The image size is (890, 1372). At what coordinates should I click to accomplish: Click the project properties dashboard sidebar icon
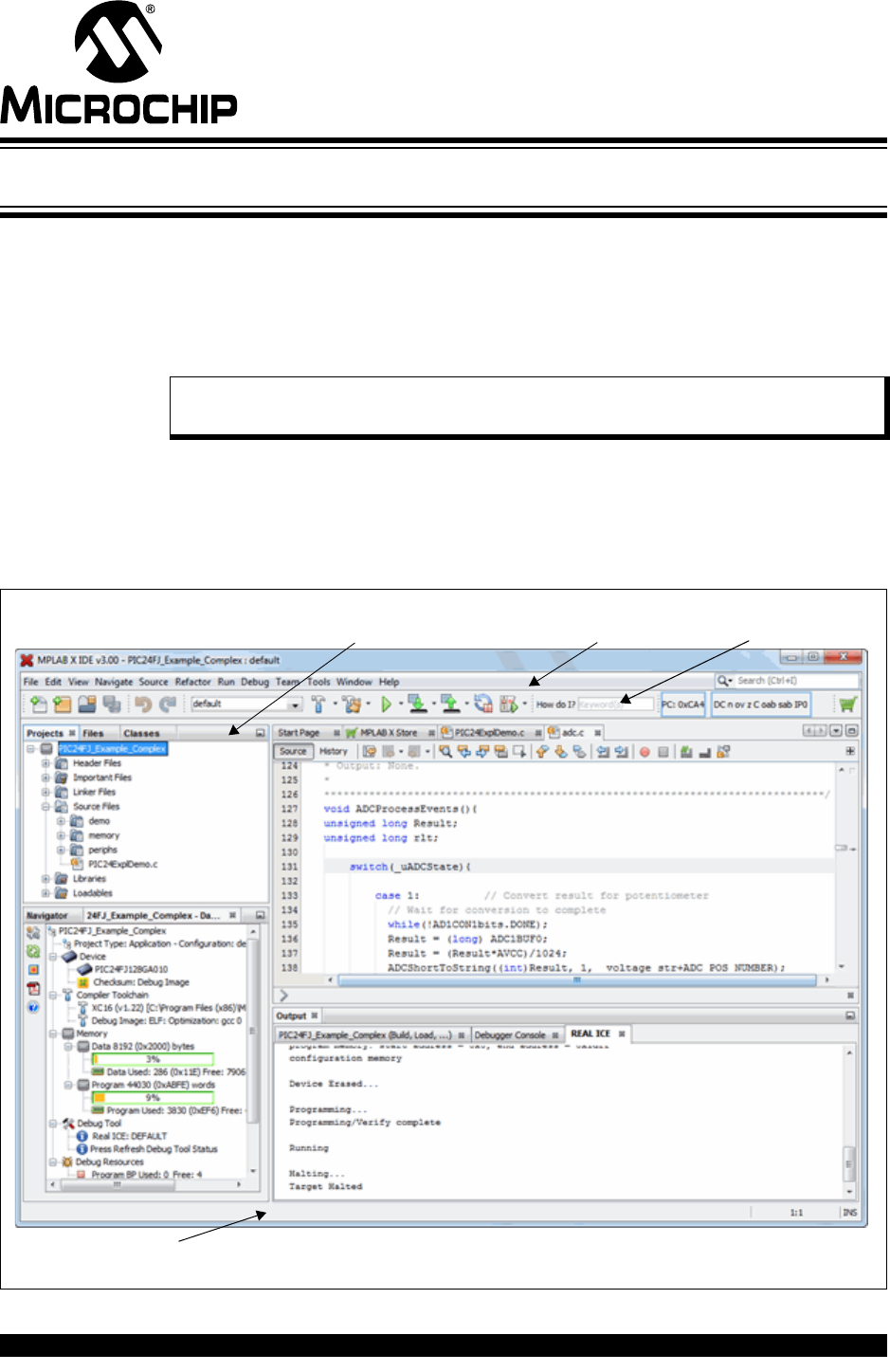33,933
